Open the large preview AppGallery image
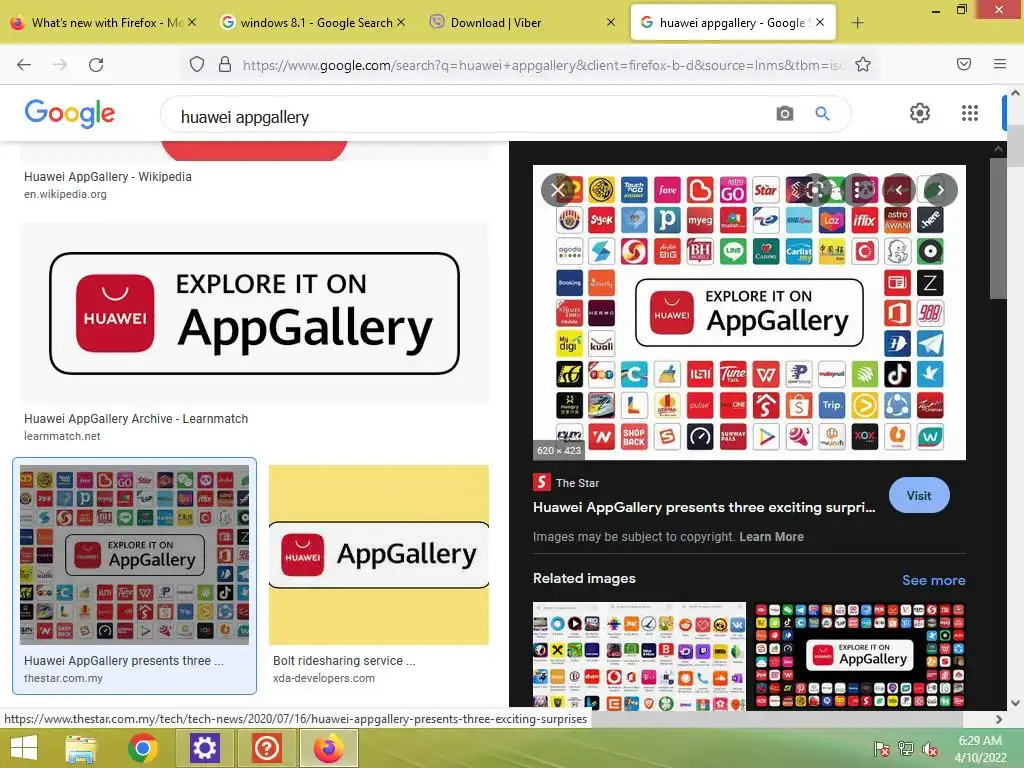Viewport: 1024px width, 768px height. tap(749, 312)
